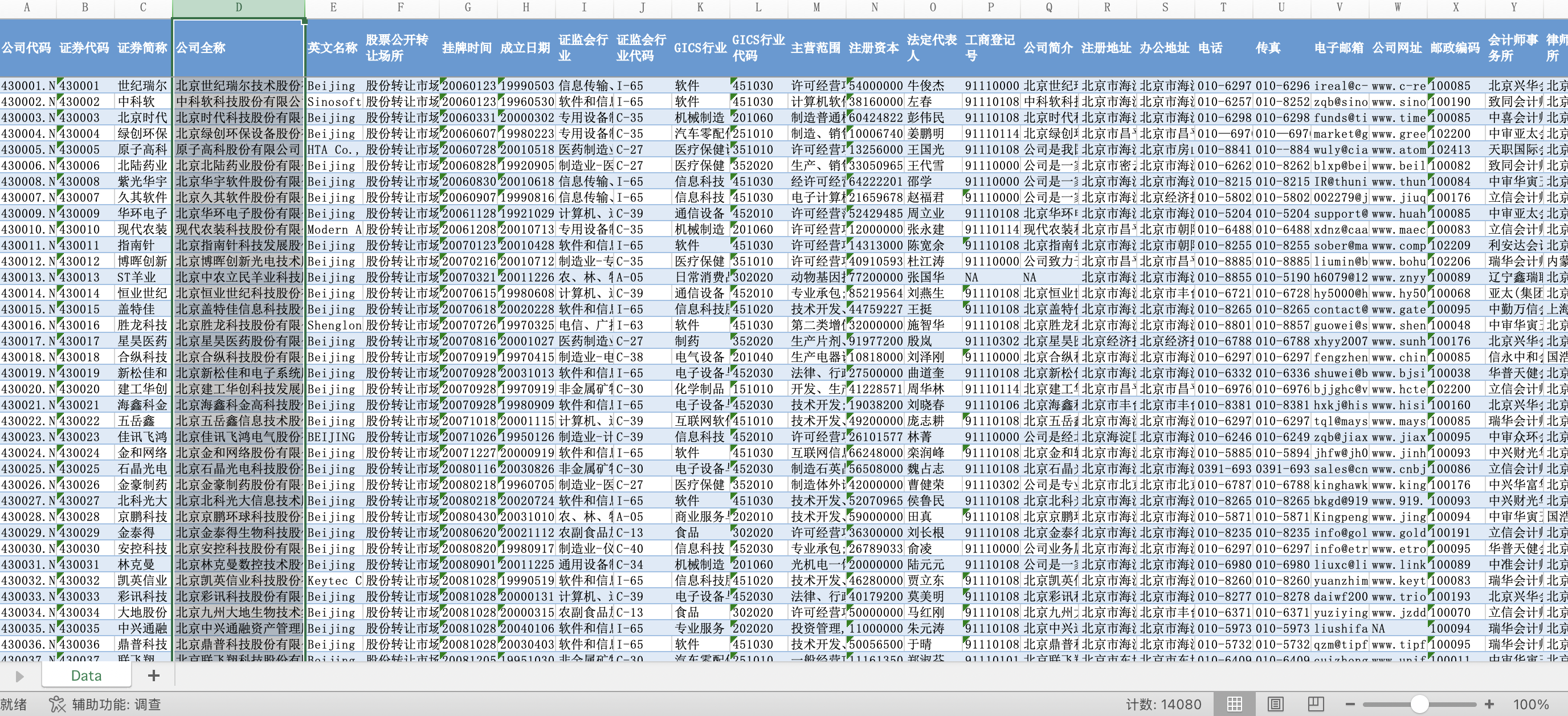Select the Data sheet tab
The image size is (1568, 716).
click(x=87, y=675)
